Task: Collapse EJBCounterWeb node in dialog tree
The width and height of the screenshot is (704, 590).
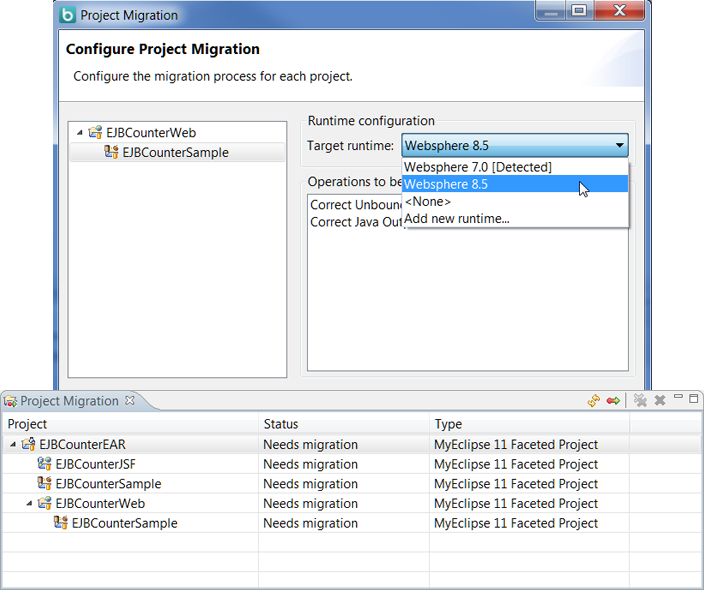Action: [x=78, y=133]
